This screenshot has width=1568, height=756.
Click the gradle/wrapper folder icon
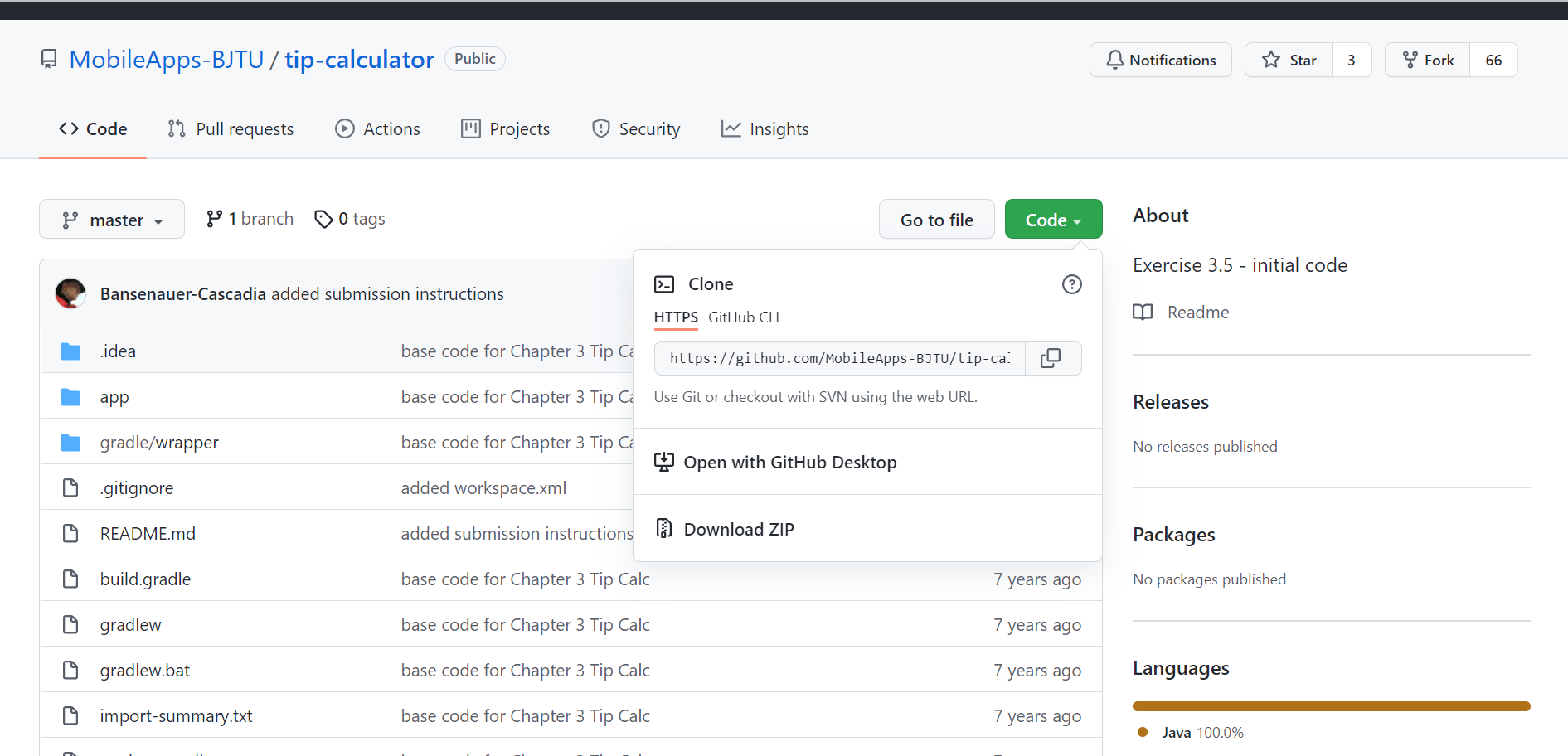click(70, 443)
